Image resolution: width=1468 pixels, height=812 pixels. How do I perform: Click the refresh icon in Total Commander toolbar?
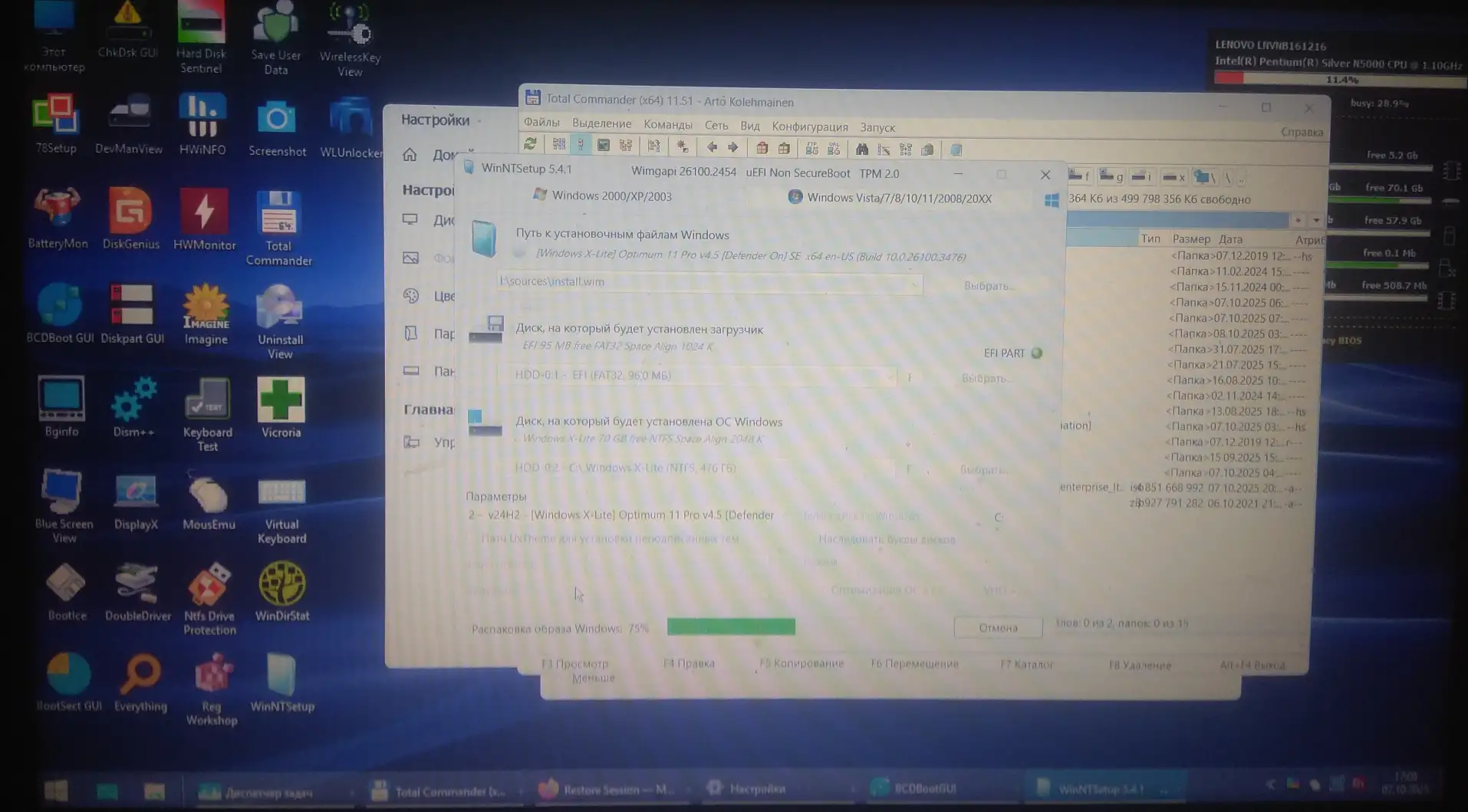point(530,145)
